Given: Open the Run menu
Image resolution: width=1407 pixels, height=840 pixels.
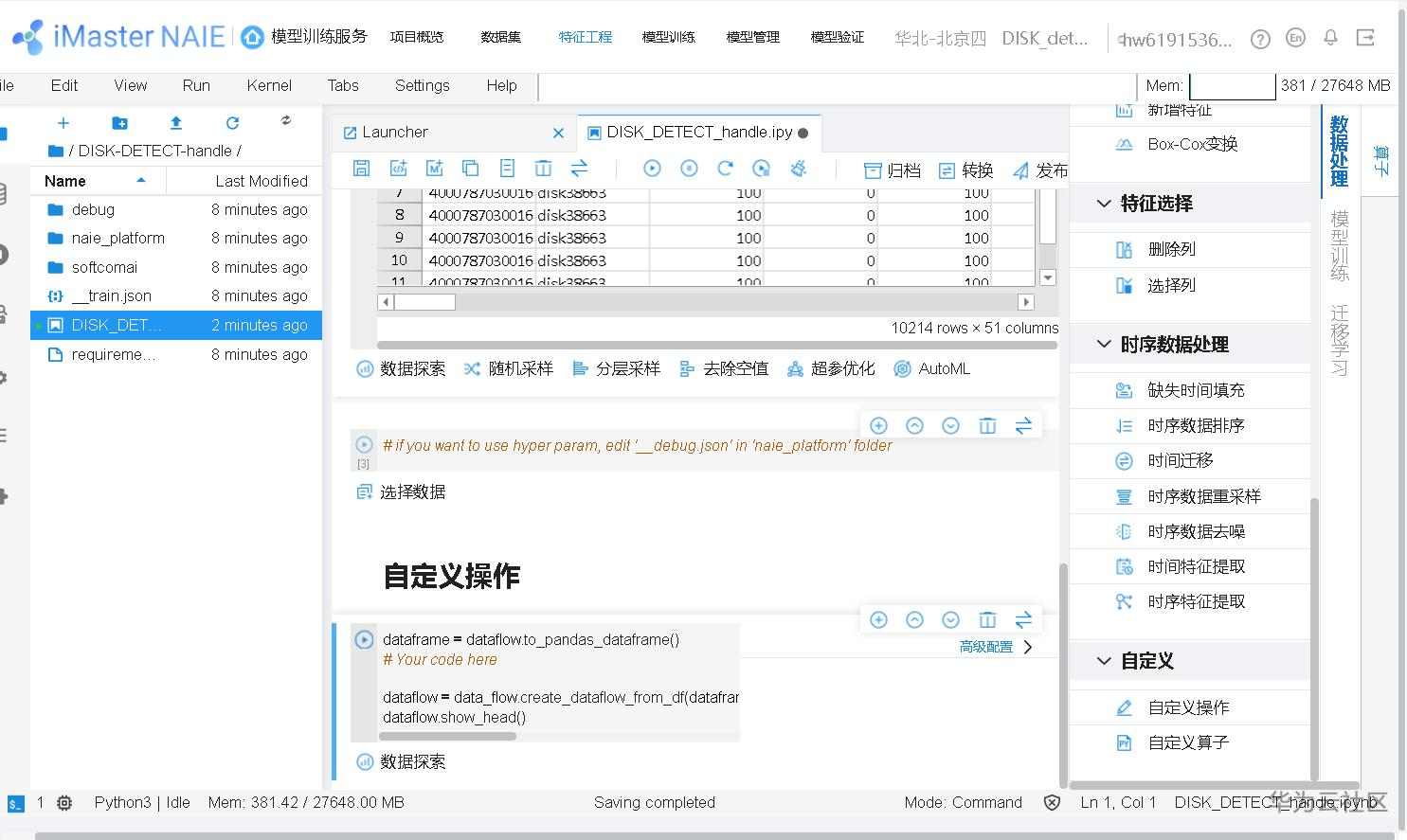Looking at the screenshot, I should (196, 85).
